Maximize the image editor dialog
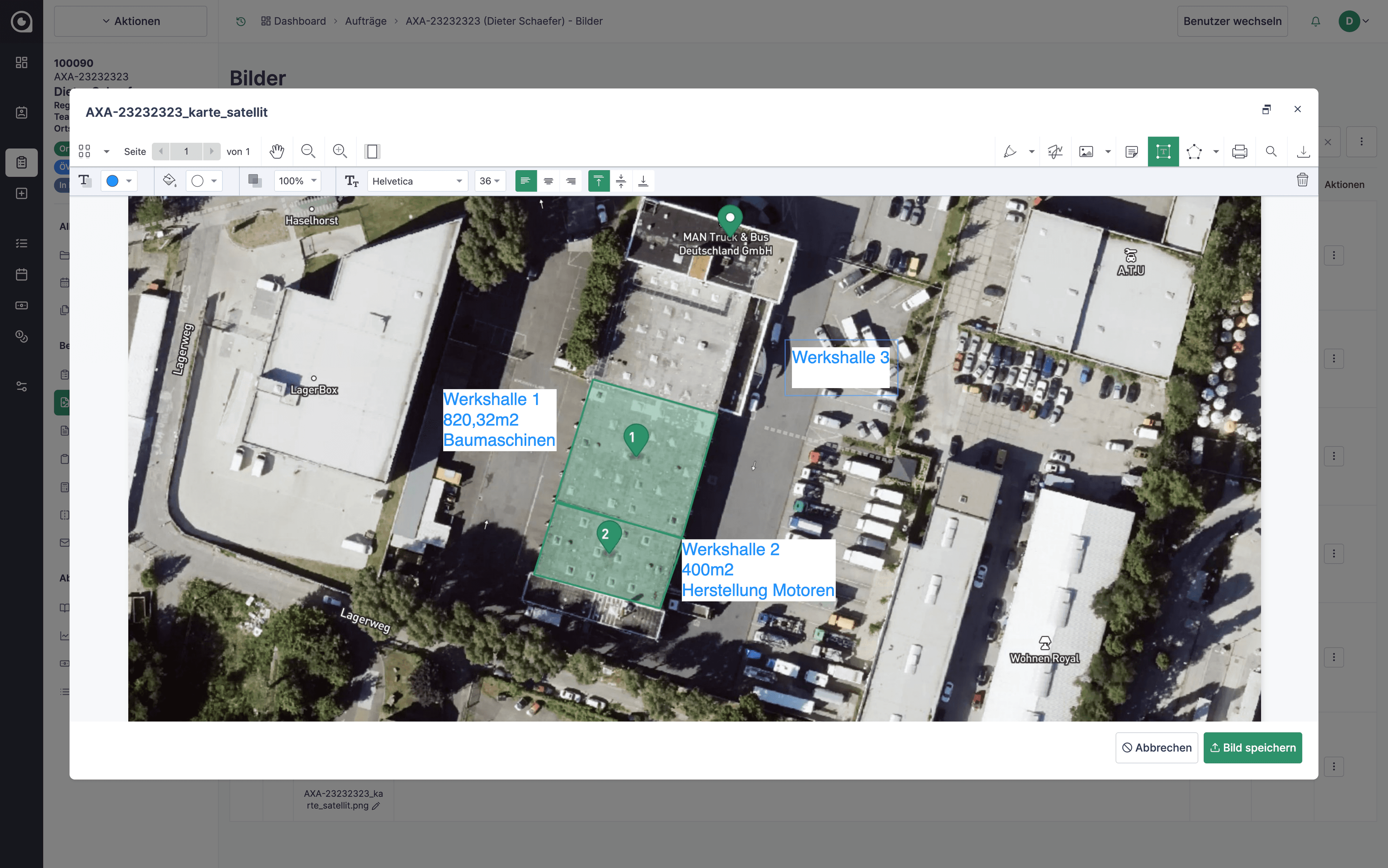 [x=1266, y=109]
